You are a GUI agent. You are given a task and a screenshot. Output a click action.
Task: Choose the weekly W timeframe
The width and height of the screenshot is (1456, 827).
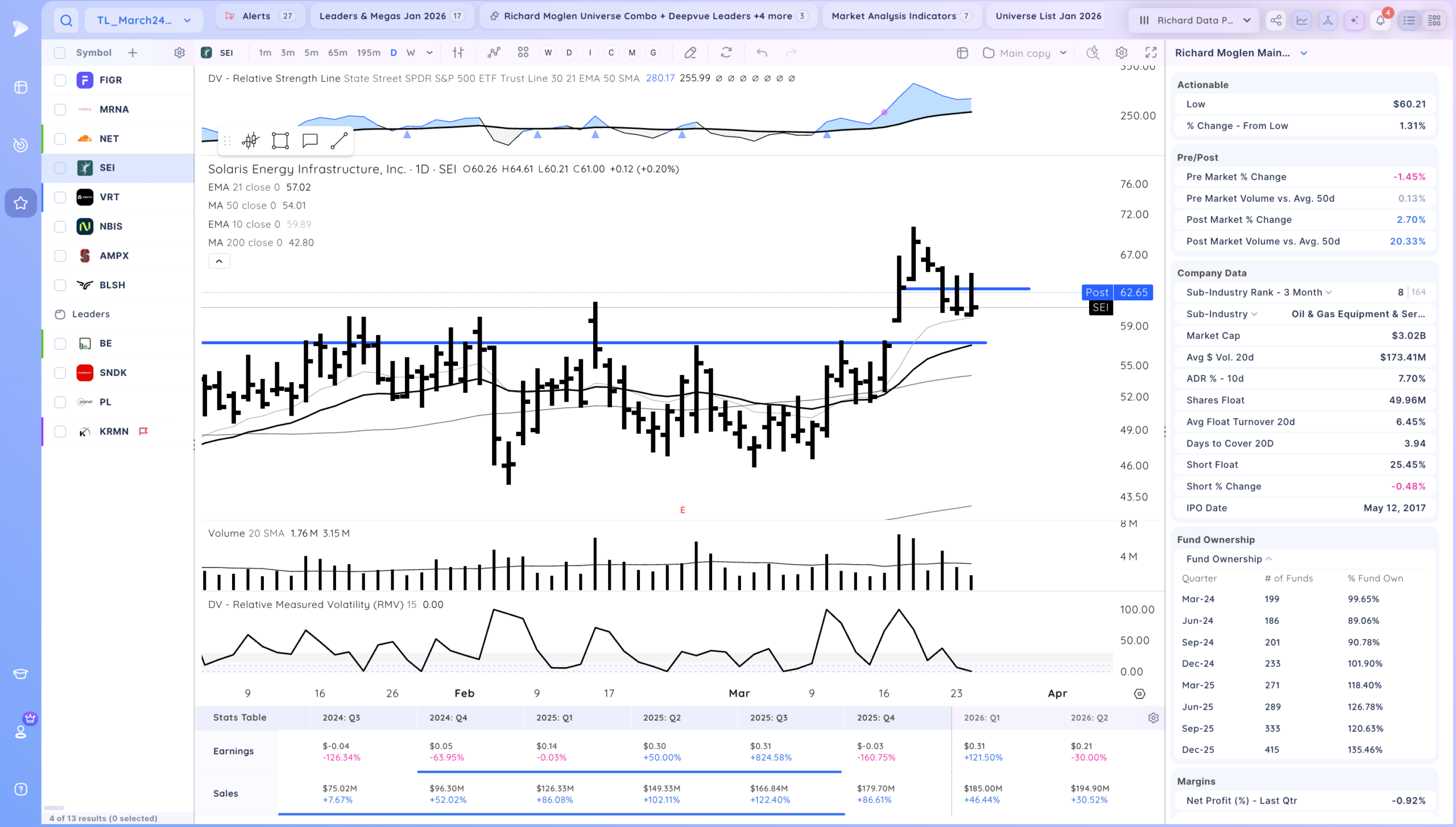(411, 53)
